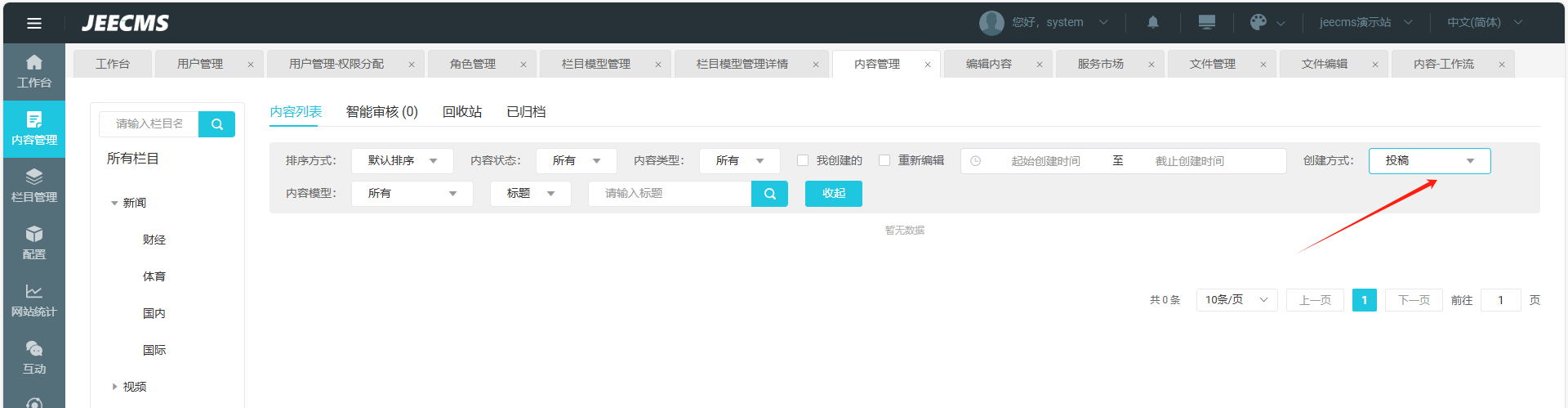
Task: Open the 排序方式 dropdown
Action: [x=403, y=161]
